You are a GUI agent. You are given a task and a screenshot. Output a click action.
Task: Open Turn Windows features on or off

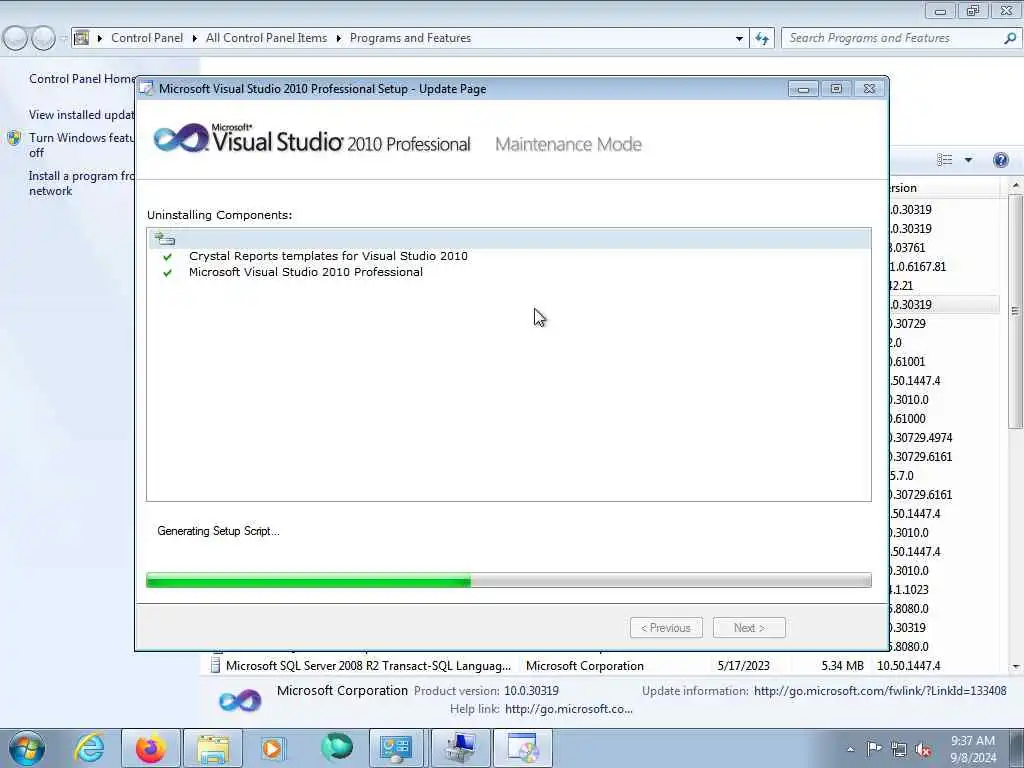pos(82,145)
